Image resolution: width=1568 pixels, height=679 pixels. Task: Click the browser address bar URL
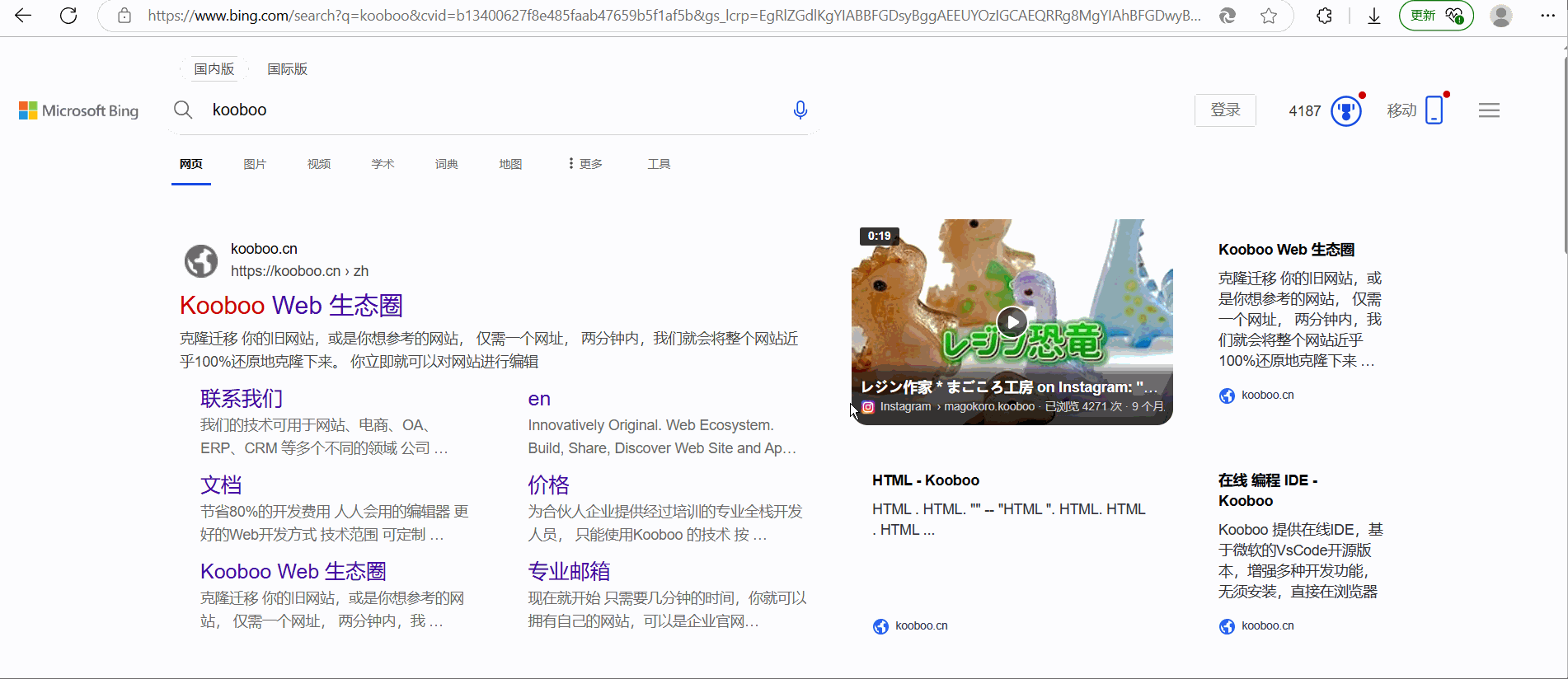click(674, 16)
